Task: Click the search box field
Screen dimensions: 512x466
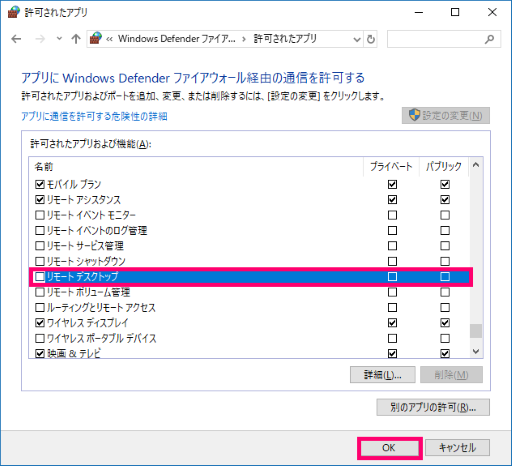Action: tap(444, 39)
